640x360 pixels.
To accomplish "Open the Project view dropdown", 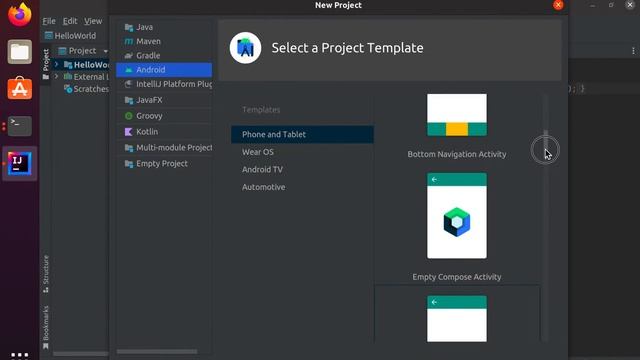I will [x=83, y=51].
